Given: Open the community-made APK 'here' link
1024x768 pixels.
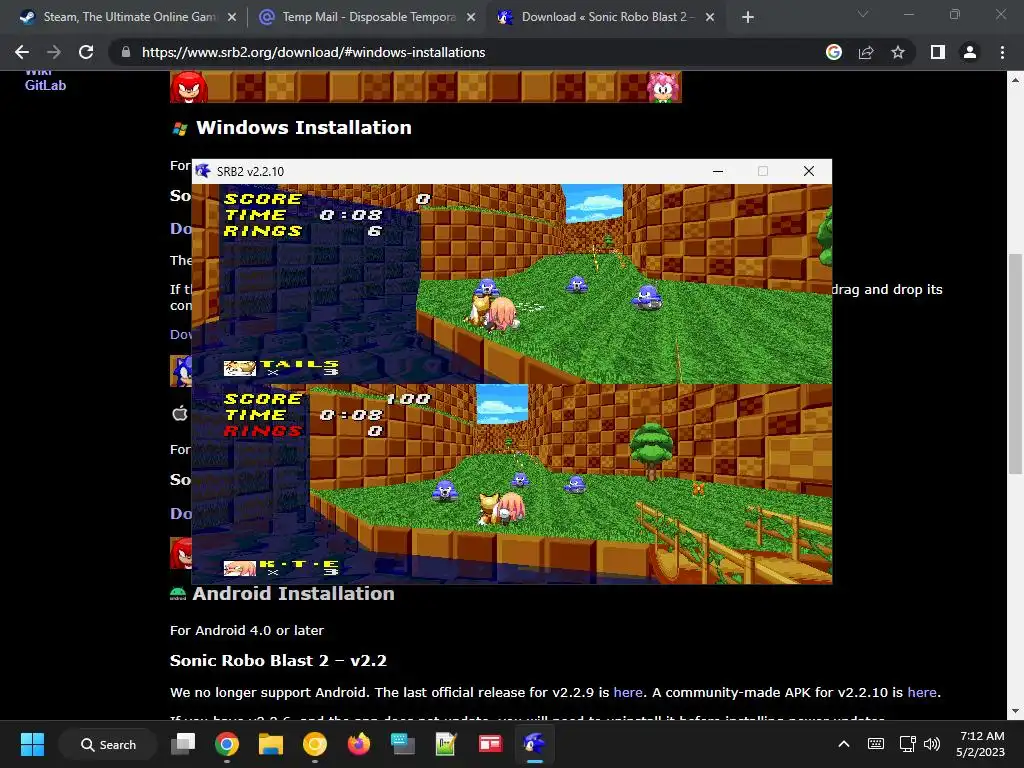Looking at the screenshot, I should click(x=921, y=692).
